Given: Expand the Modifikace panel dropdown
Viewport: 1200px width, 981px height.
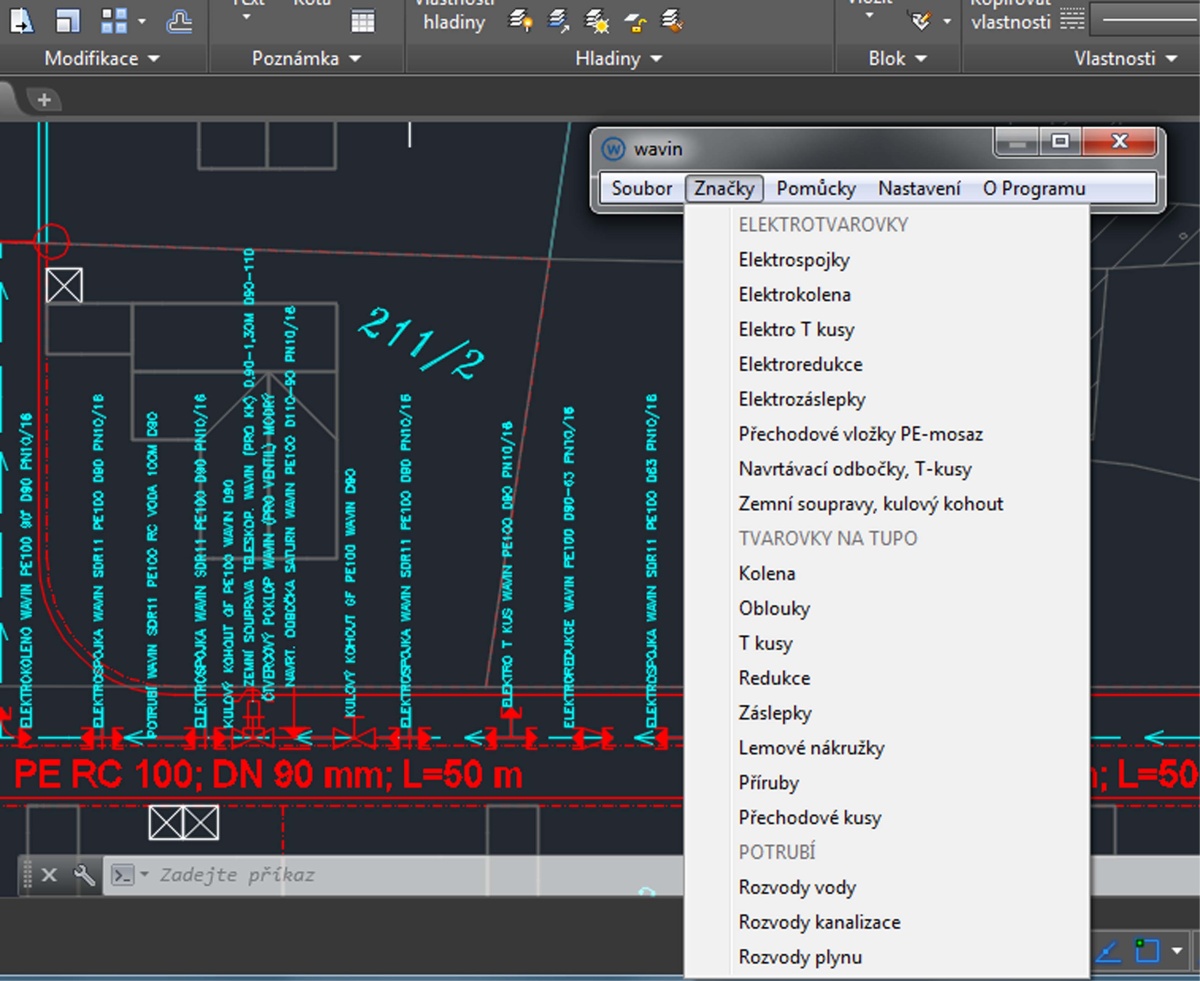Looking at the screenshot, I should pyautogui.click(x=102, y=59).
